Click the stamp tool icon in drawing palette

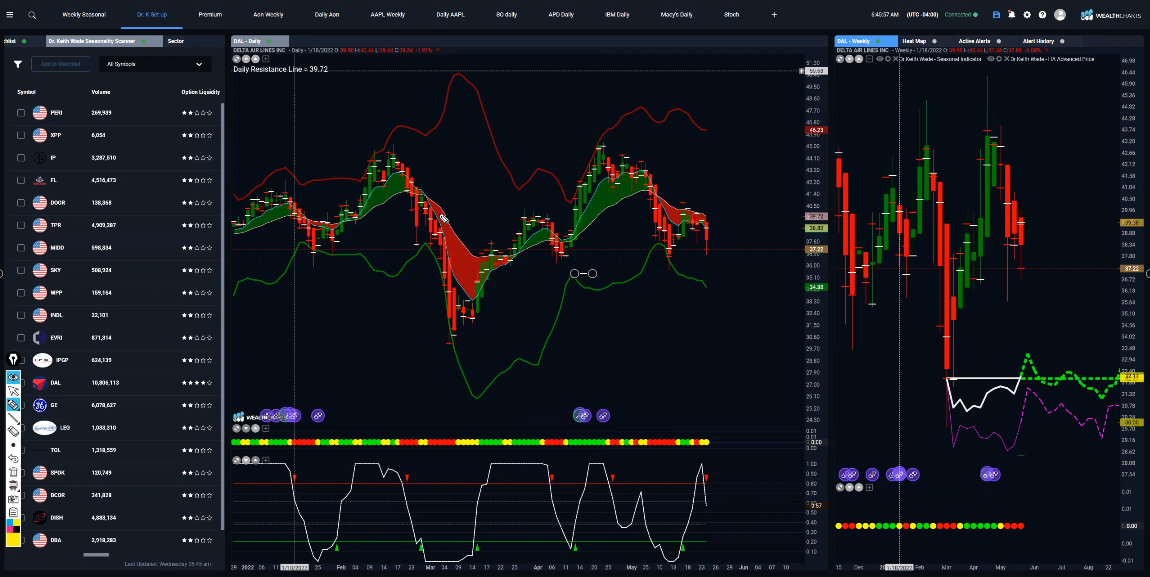coord(13,485)
